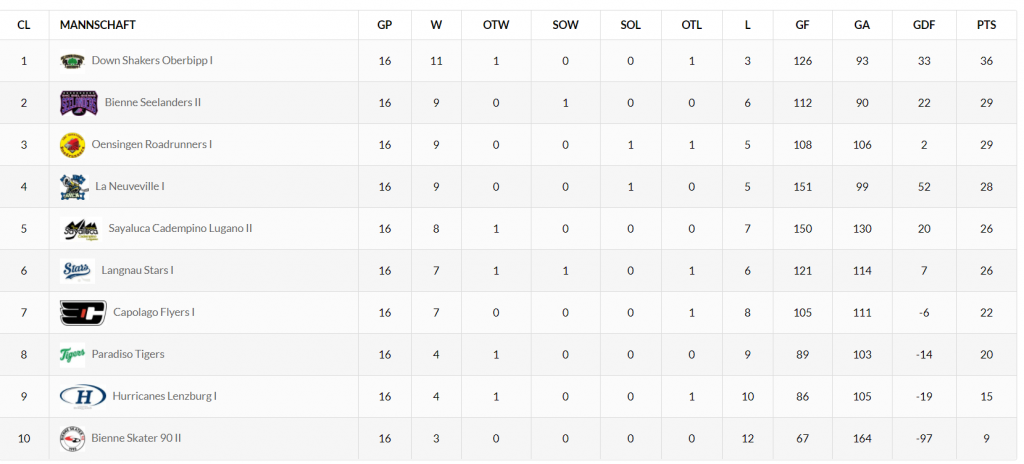This screenshot has width=1024, height=464.
Task: Click the Langnau Stars logo
Action: click(77, 271)
